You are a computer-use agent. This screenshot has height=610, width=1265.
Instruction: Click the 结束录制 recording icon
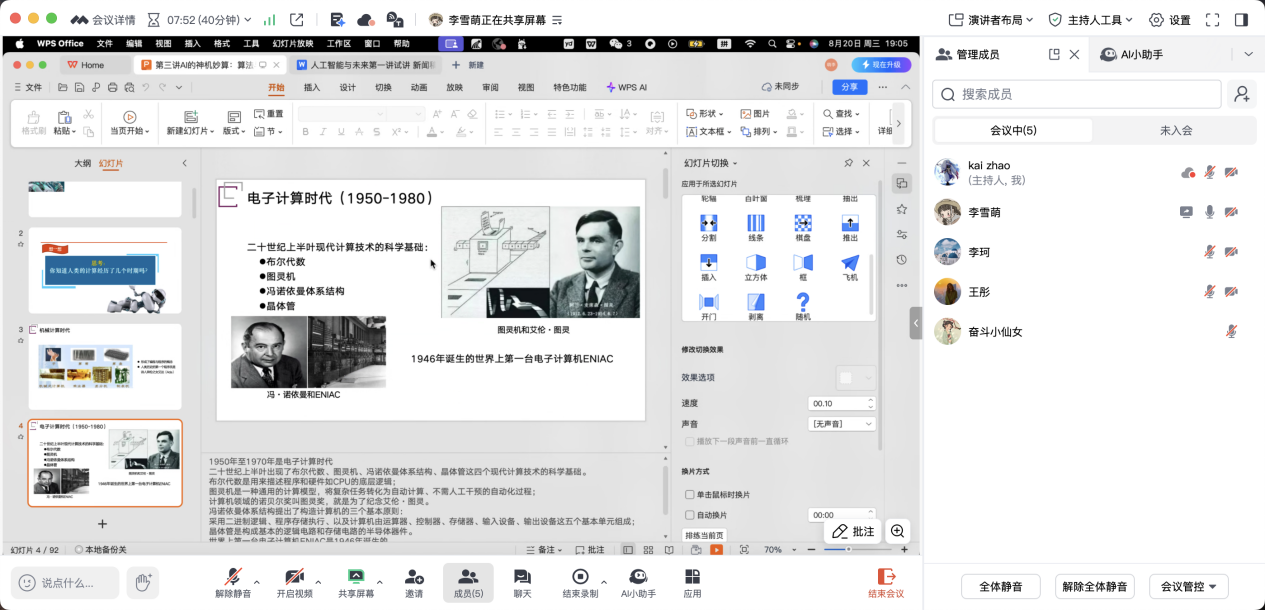coord(580,577)
